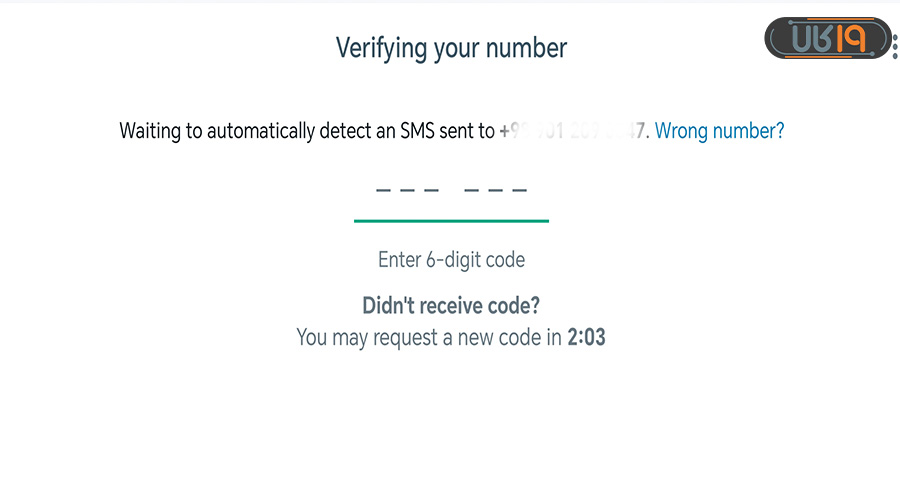The image size is (900, 500).
Task: Tap the "Enter 6-digit code" label
Action: click(x=451, y=260)
